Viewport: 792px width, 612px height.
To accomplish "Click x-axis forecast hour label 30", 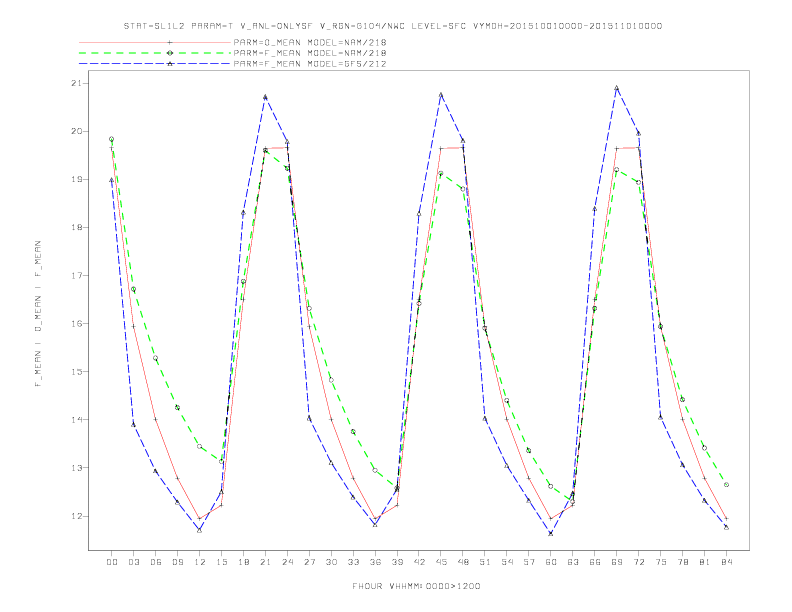I will [331, 562].
